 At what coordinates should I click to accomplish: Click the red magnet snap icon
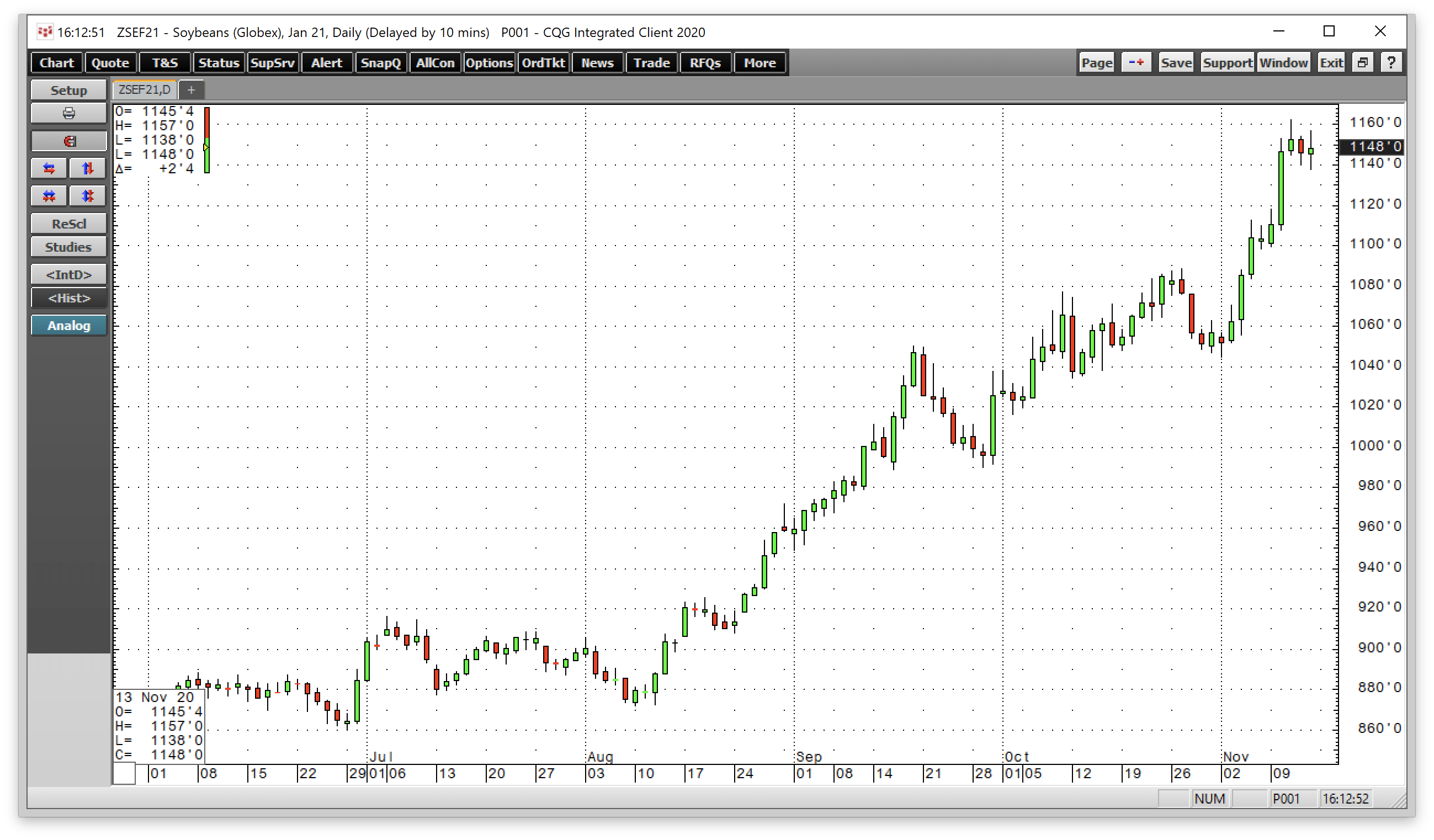68,141
